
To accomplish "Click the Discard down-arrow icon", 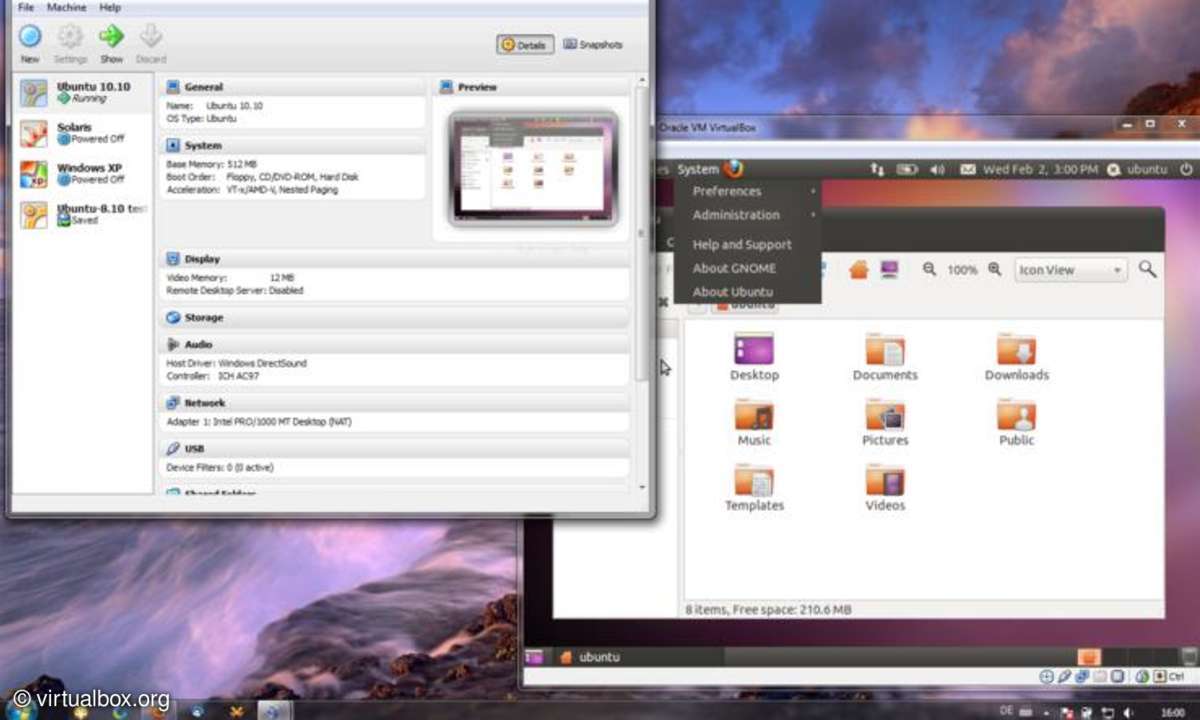I will click(x=151, y=37).
